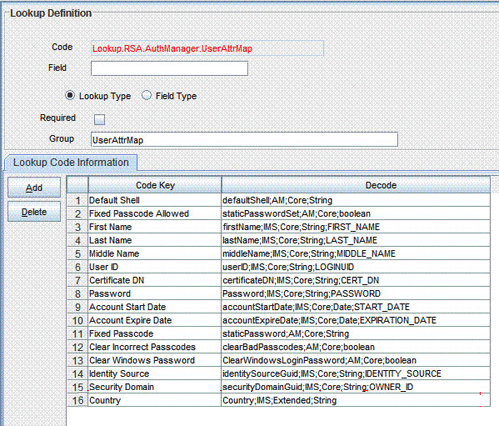Select the Fixed Passcode code key in row 11
This screenshot has width=499, height=426.
click(155, 333)
